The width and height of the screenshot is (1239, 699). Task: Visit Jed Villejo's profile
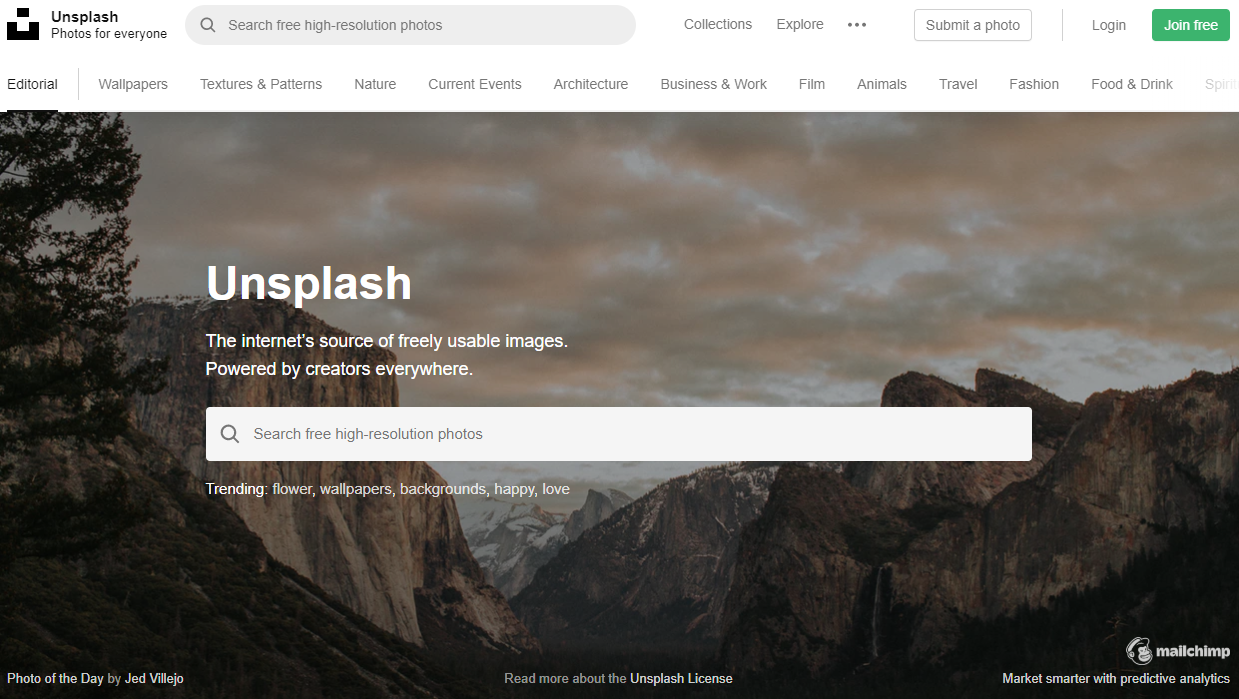[x=154, y=678]
